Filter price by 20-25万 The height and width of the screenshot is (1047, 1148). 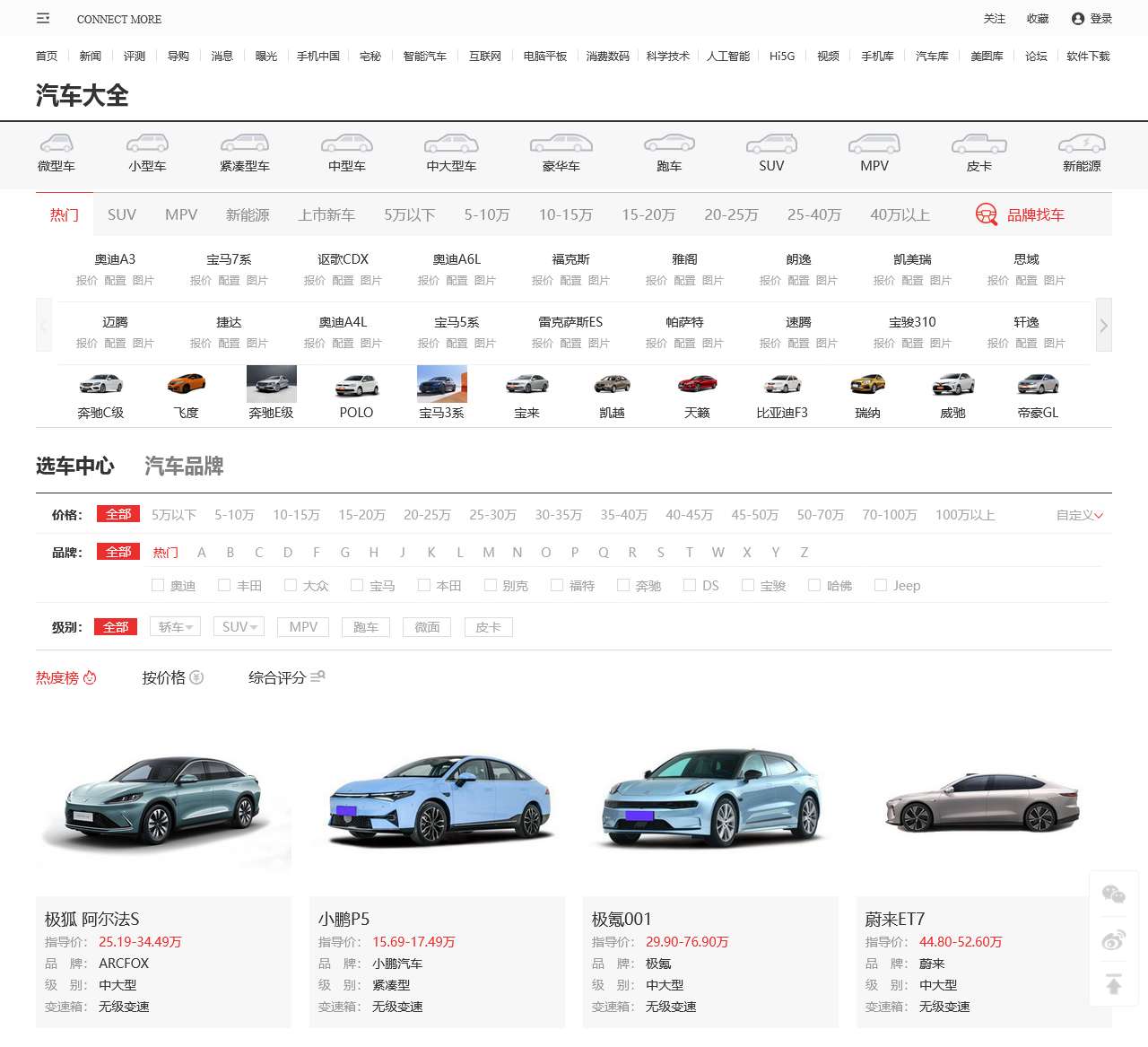427,515
